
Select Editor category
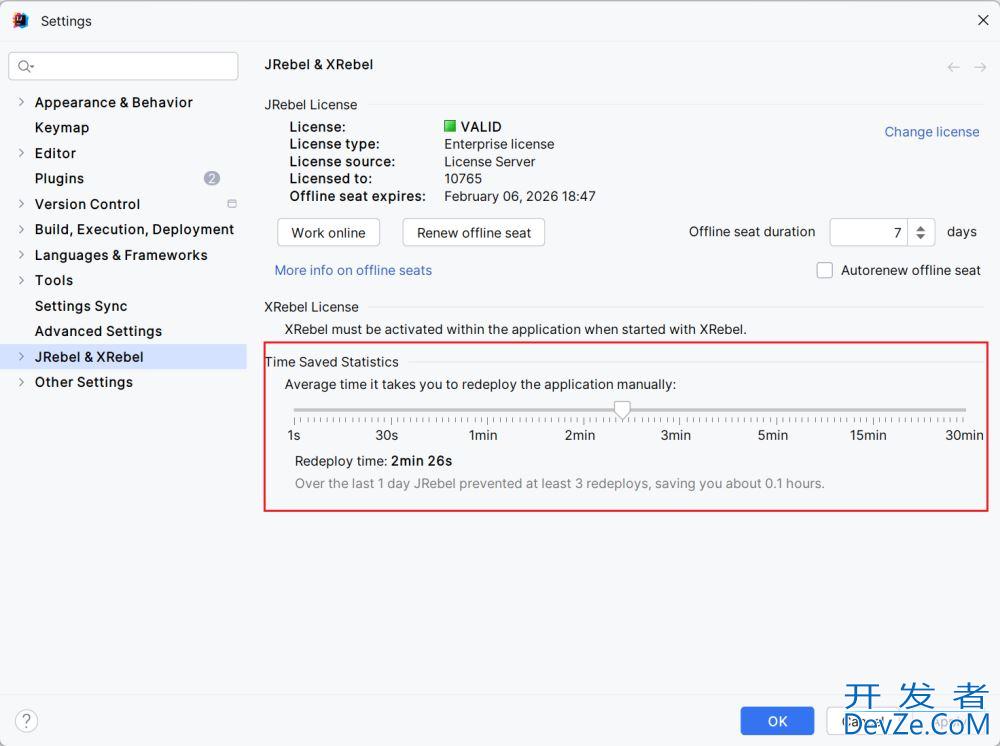click(55, 153)
